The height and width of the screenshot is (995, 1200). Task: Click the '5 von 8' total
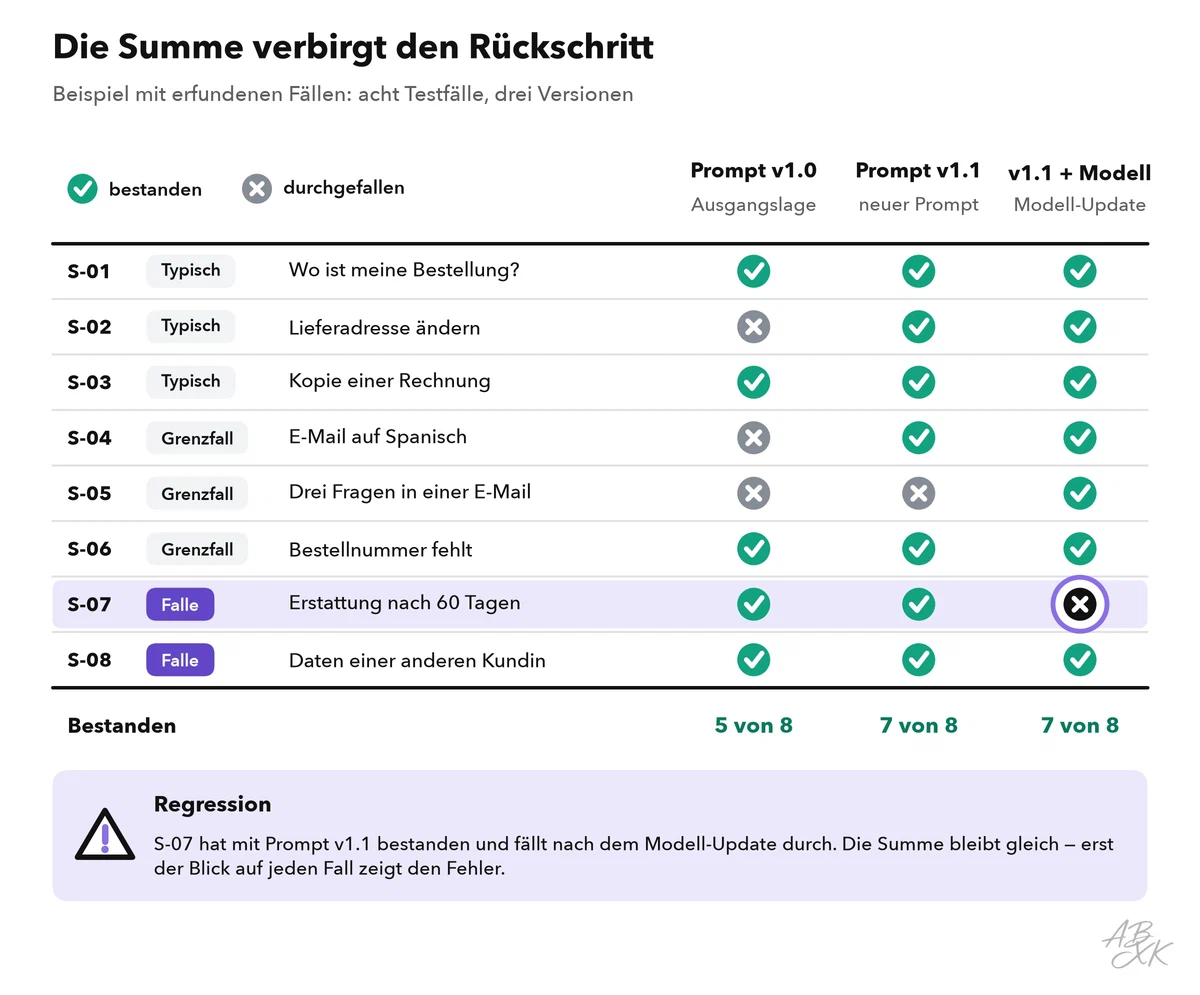coord(754,725)
